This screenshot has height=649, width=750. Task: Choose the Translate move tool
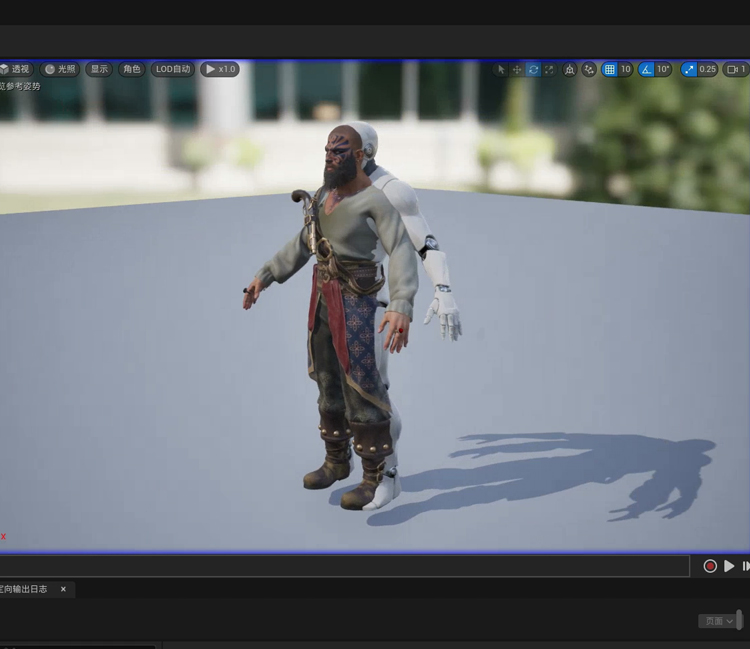coord(517,70)
